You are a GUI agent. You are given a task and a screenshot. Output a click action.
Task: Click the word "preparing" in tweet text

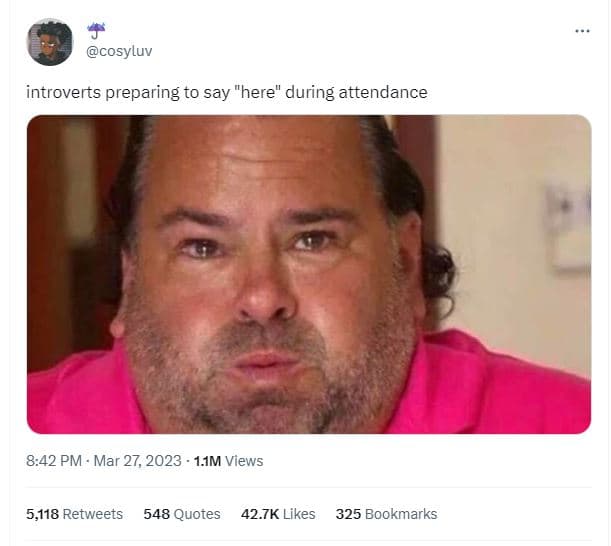143,93
